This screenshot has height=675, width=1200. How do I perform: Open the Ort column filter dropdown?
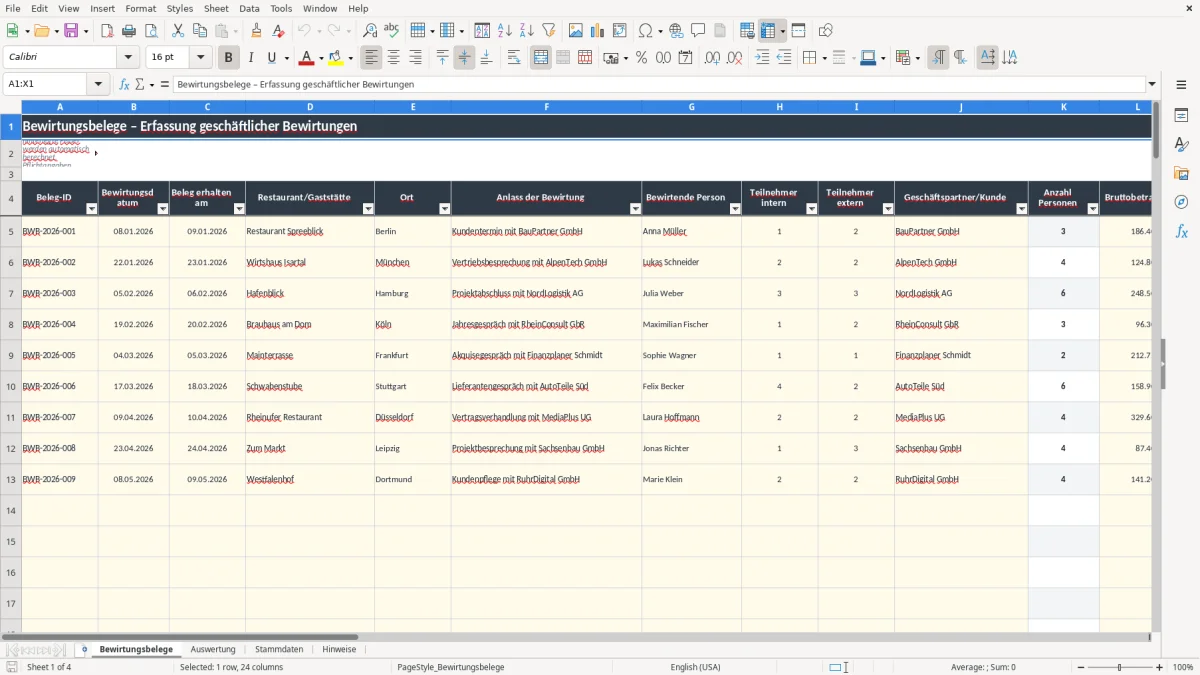point(445,209)
